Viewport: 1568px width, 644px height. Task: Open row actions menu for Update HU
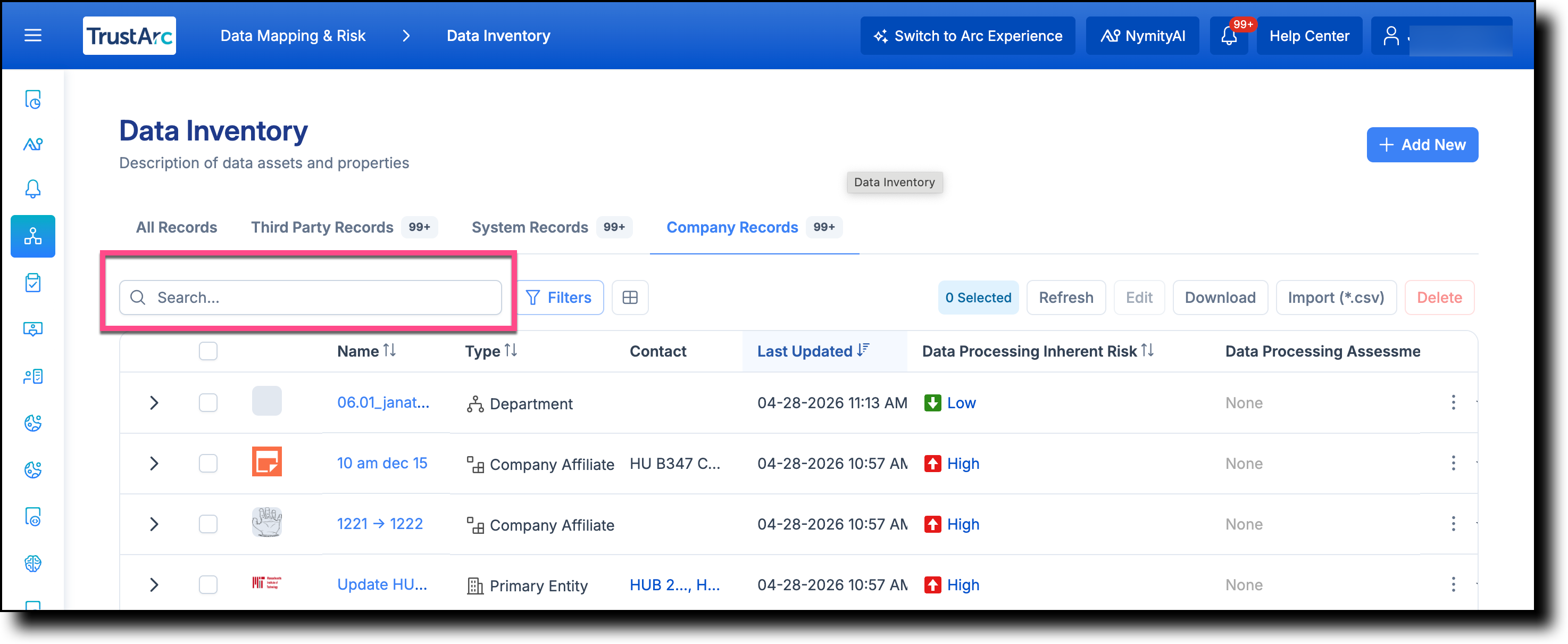[1454, 585]
